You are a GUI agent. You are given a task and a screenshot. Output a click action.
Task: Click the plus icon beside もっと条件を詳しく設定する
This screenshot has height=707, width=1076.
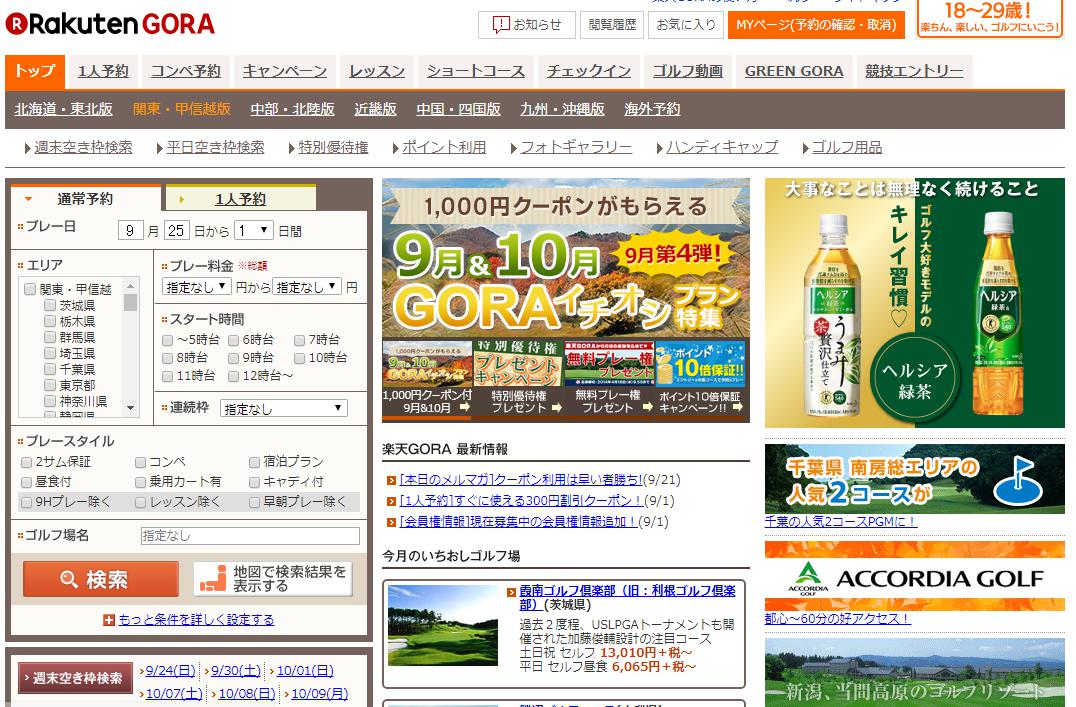point(108,620)
